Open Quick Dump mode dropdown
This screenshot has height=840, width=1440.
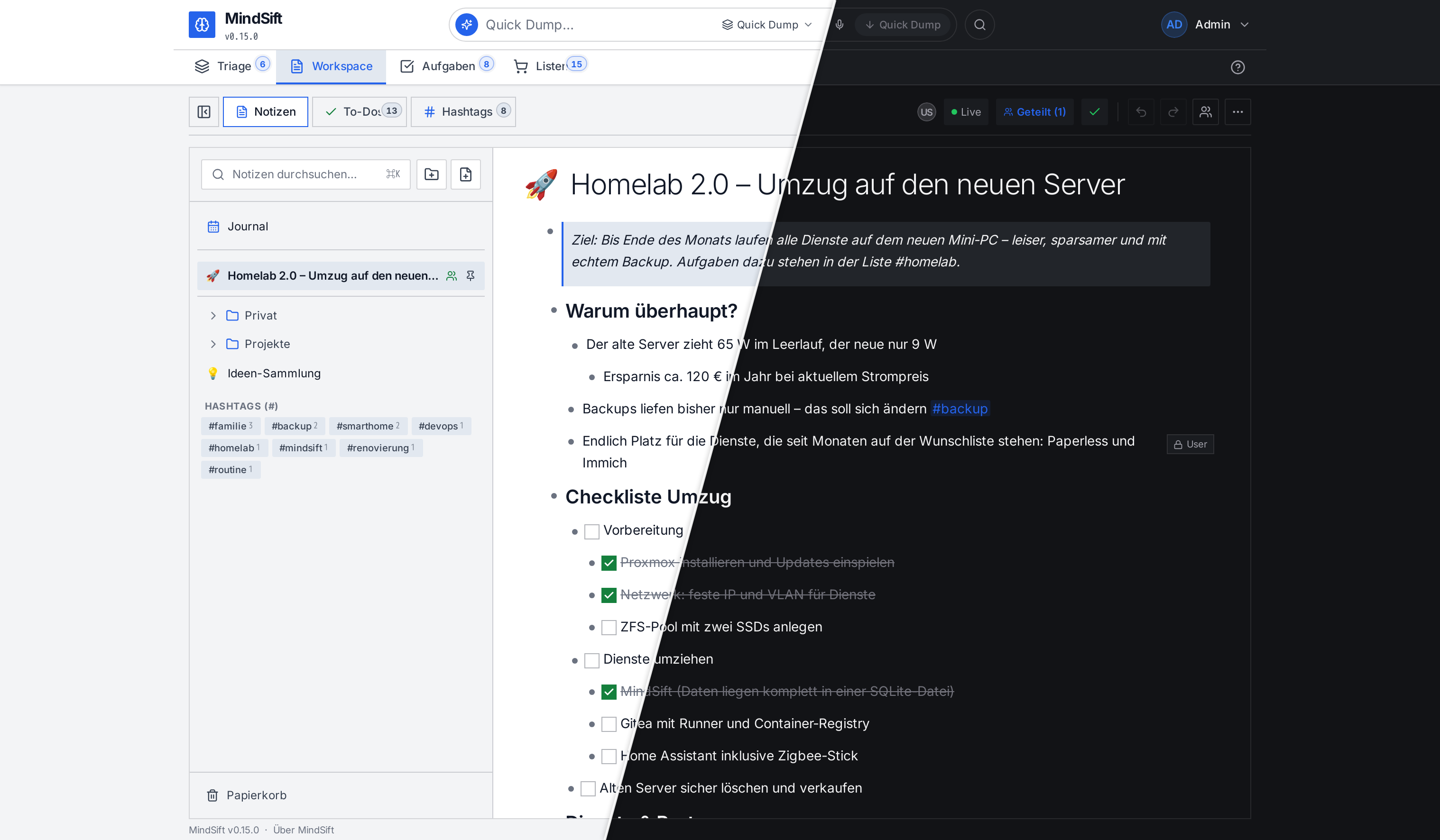tap(767, 25)
